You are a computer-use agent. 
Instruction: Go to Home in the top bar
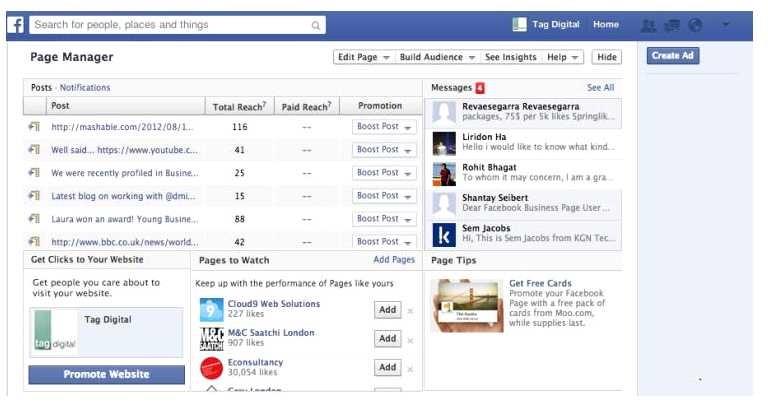click(x=606, y=24)
